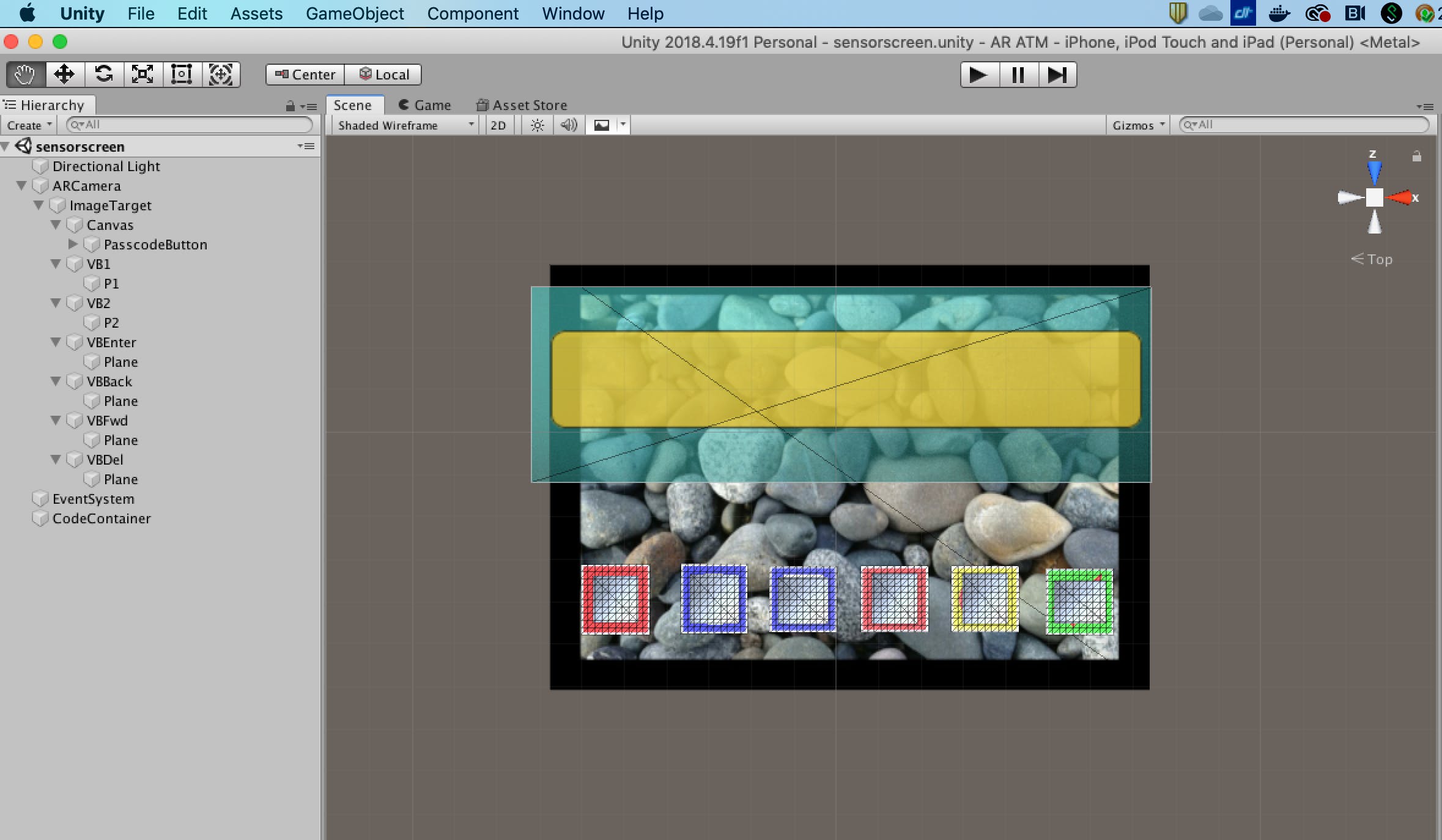Viewport: 1442px width, 840px height.
Task: Select EventSystem in hierarchy
Action: (x=93, y=499)
